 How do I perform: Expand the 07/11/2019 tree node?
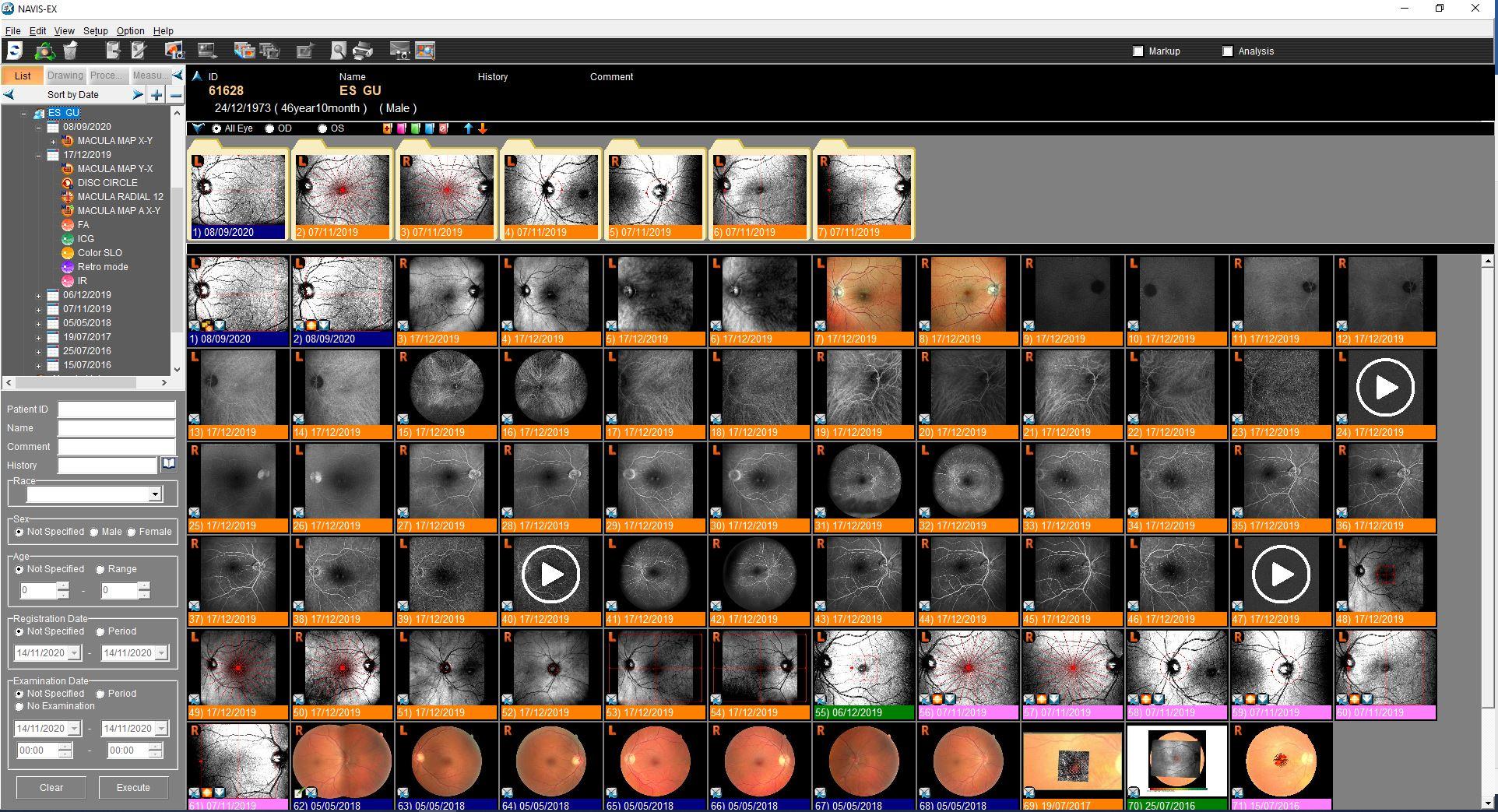(x=39, y=309)
